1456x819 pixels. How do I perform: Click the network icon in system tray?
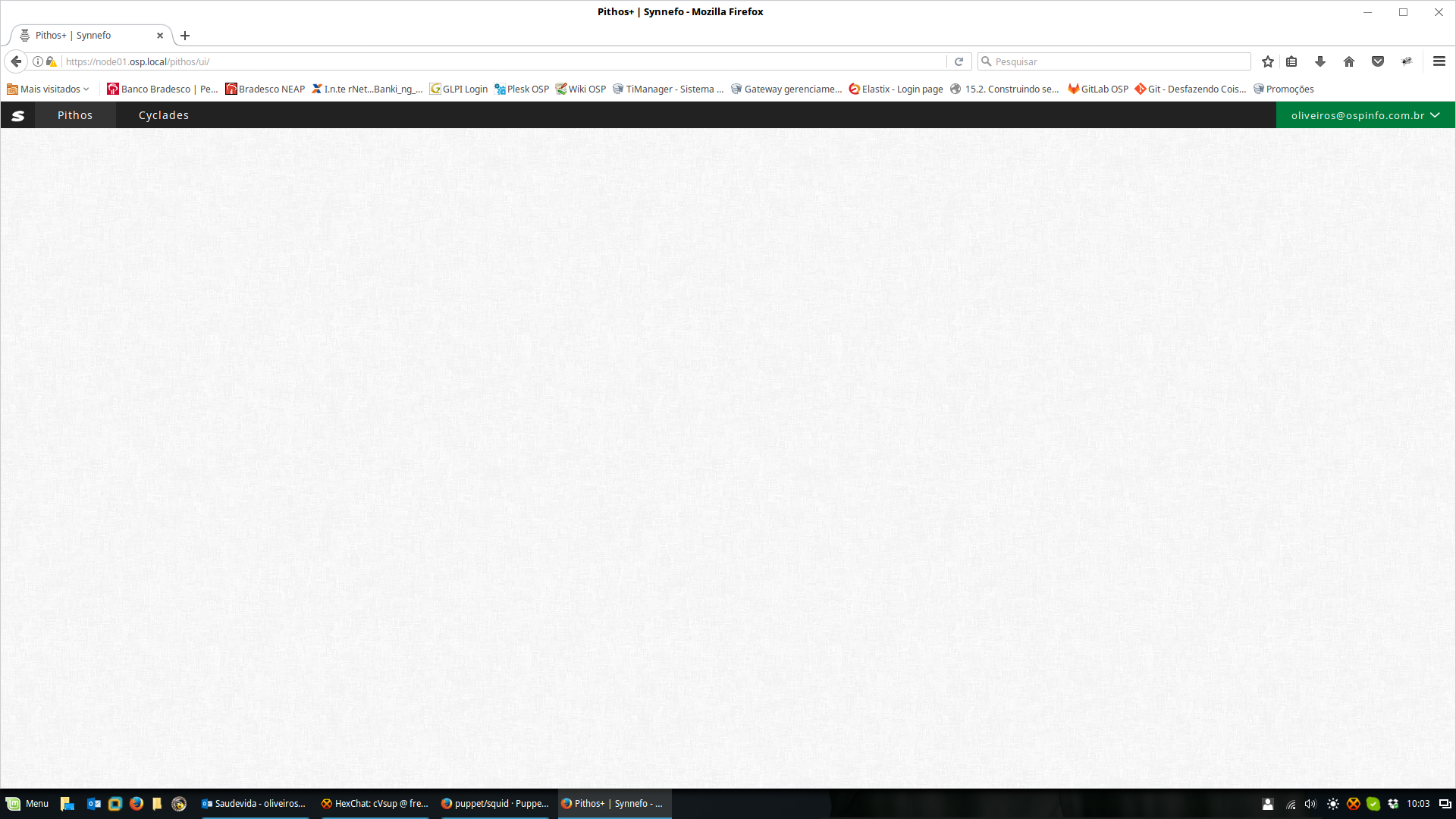coord(1291,804)
